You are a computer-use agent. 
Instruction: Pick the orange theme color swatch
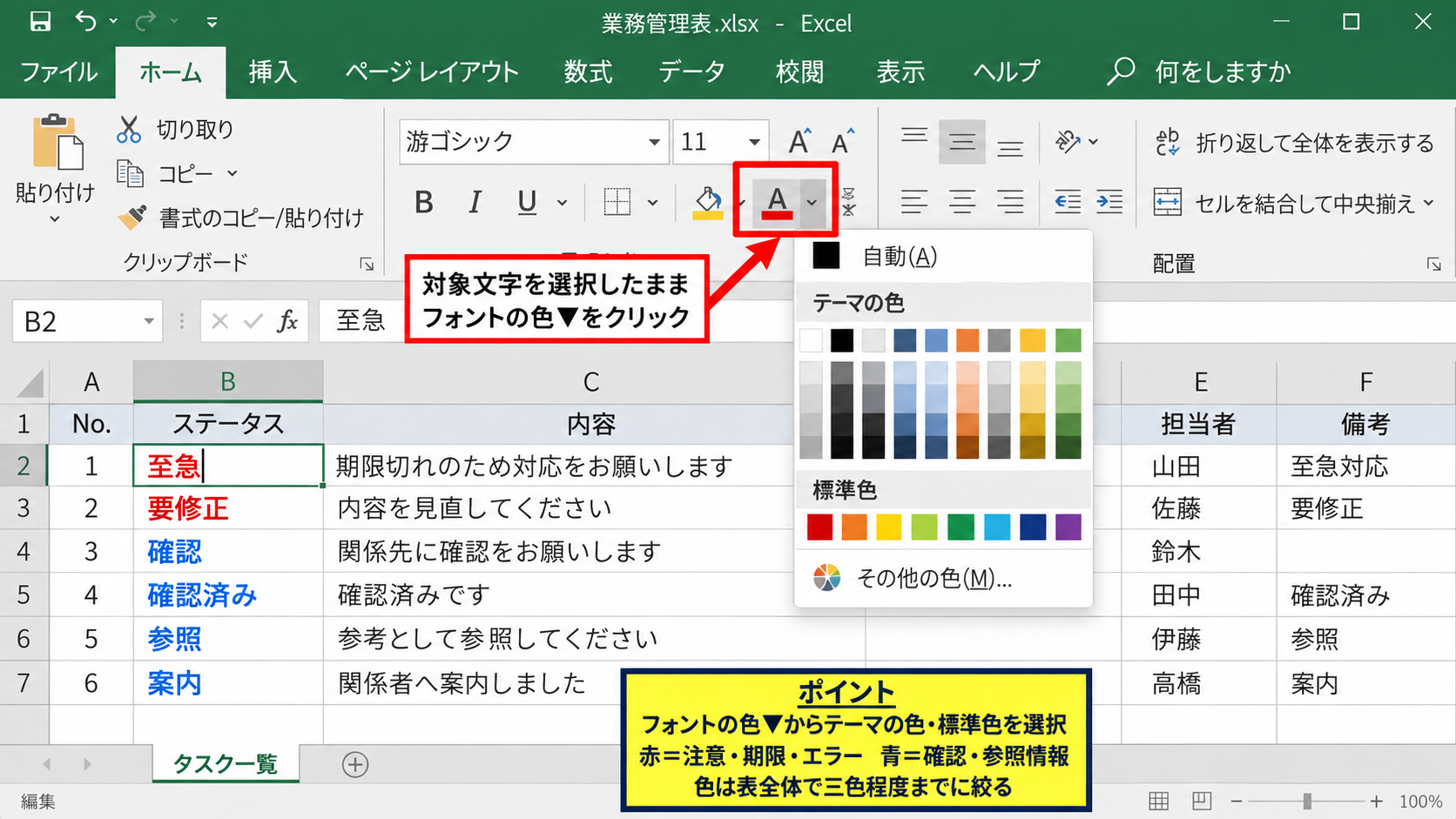967,340
